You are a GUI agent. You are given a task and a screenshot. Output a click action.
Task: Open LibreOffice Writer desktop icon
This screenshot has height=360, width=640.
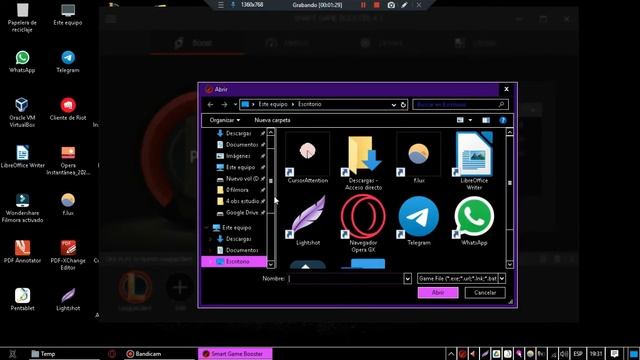pos(22,157)
